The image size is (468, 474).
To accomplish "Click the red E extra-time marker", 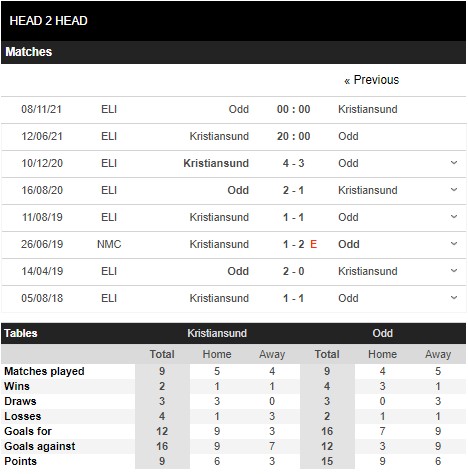I will [x=313, y=244].
